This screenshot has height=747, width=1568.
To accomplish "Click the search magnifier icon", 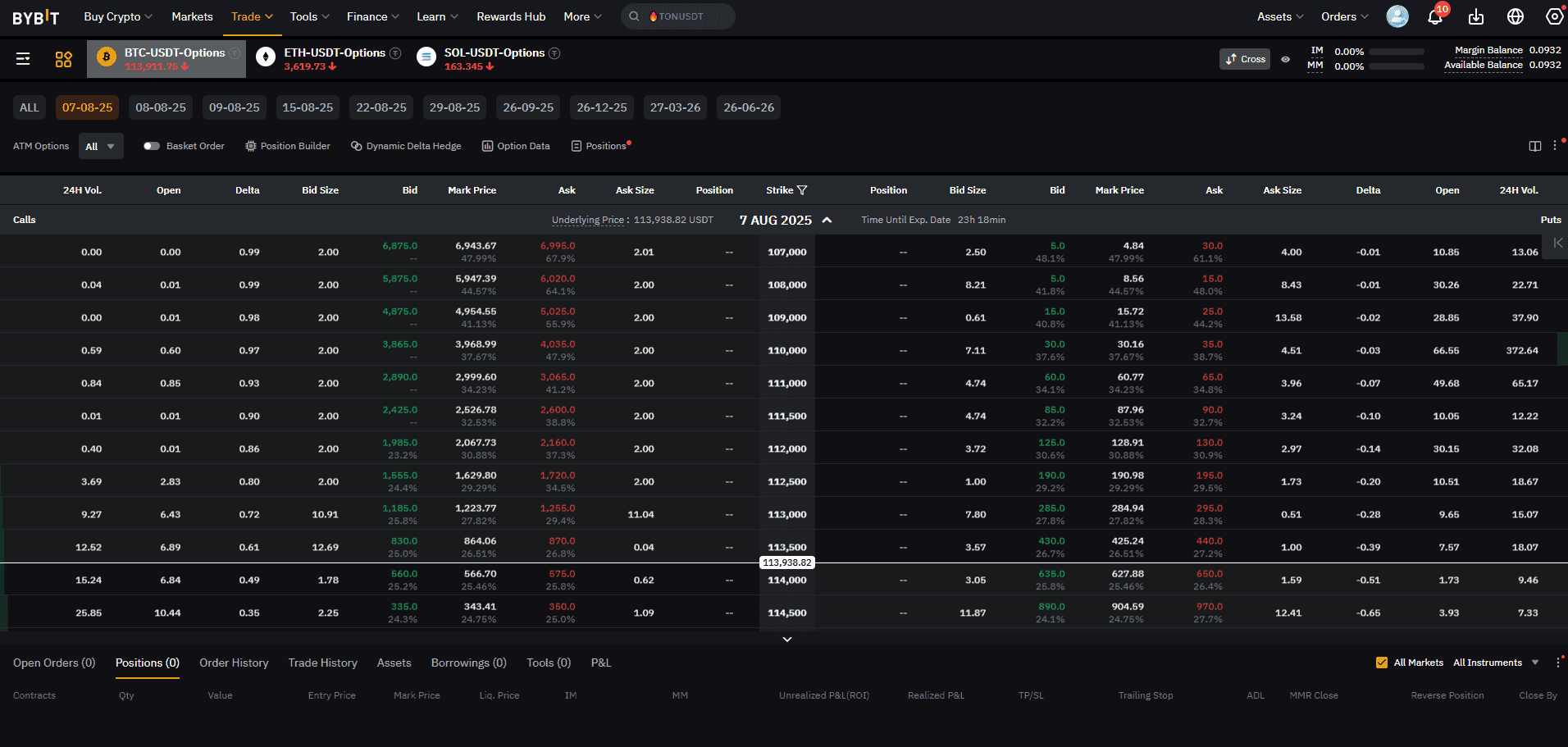I will [634, 16].
